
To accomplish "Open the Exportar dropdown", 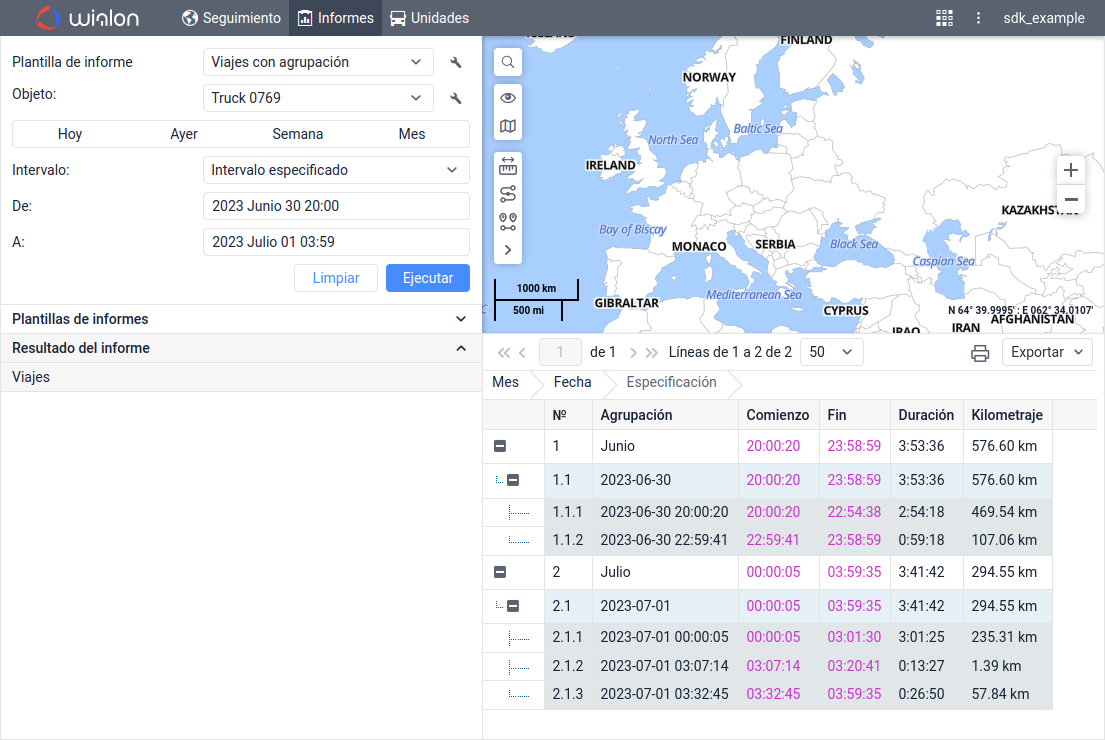I will click(x=1047, y=352).
